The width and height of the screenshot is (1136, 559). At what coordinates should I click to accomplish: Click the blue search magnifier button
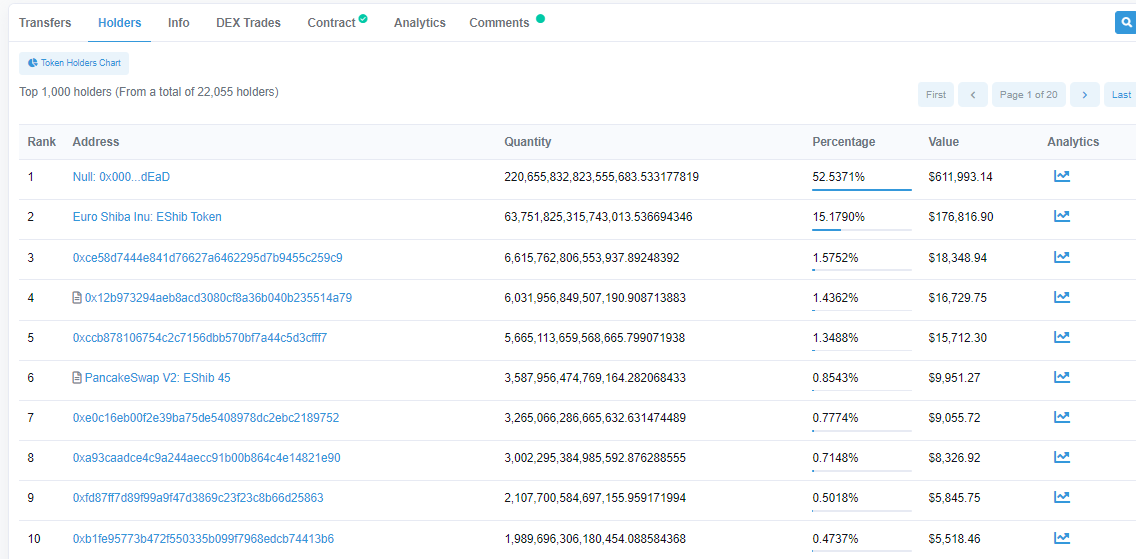pyautogui.click(x=1126, y=22)
